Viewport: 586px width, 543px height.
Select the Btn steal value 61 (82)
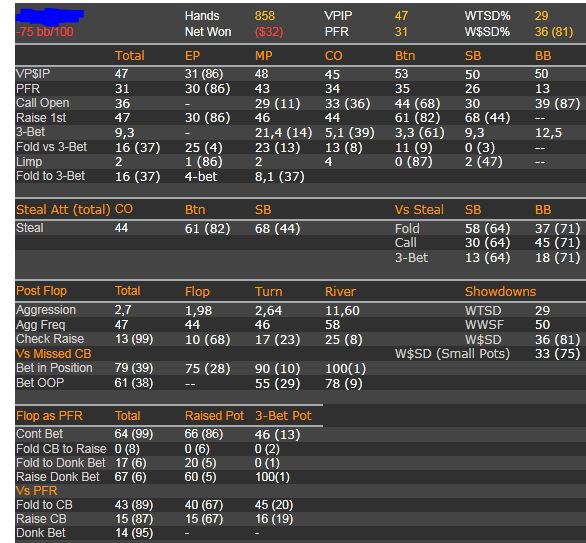(x=207, y=228)
